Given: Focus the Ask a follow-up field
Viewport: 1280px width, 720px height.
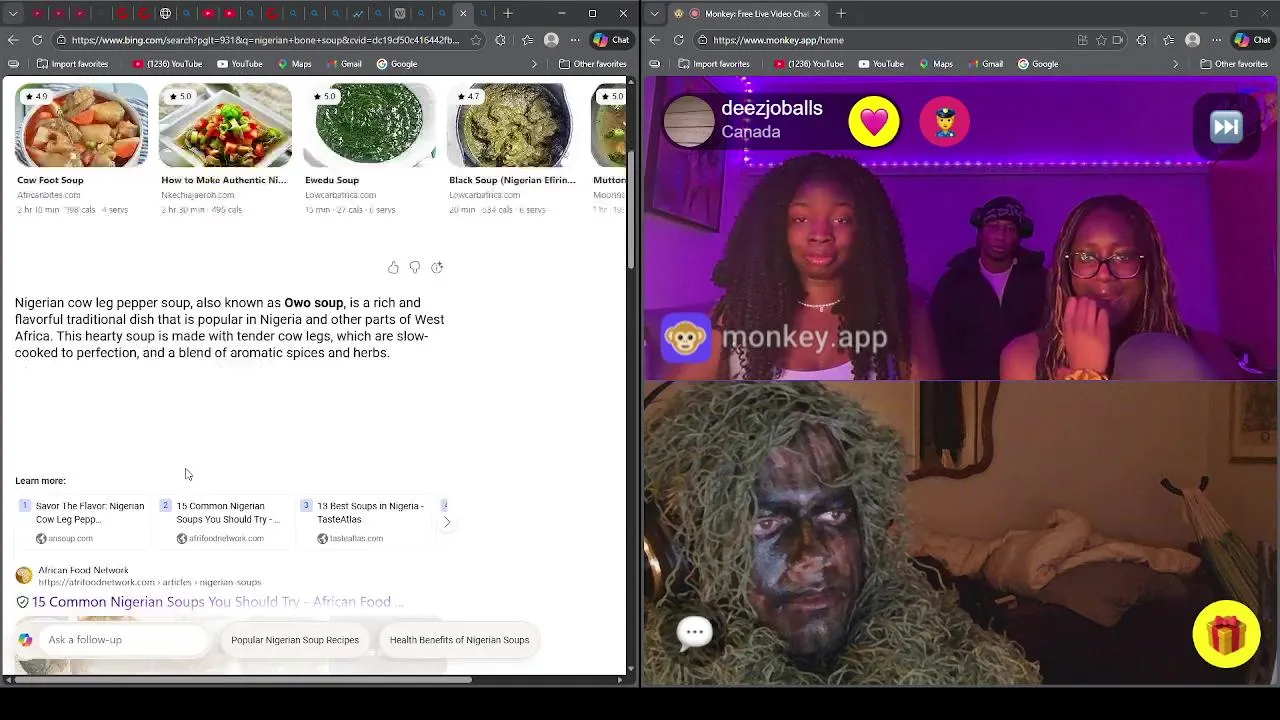Looking at the screenshot, I should 126,640.
